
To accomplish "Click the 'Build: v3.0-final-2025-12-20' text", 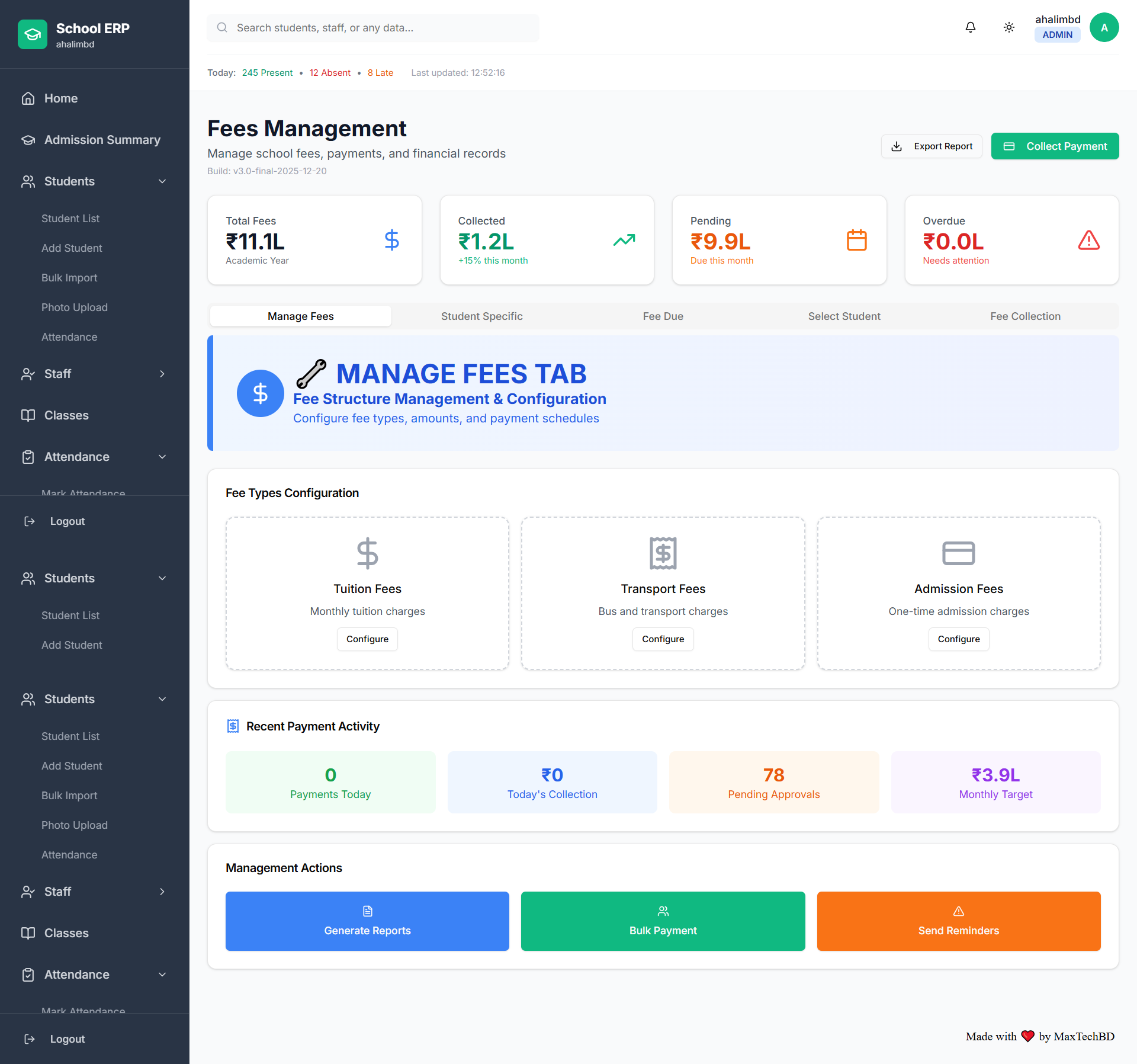I will coord(267,171).
